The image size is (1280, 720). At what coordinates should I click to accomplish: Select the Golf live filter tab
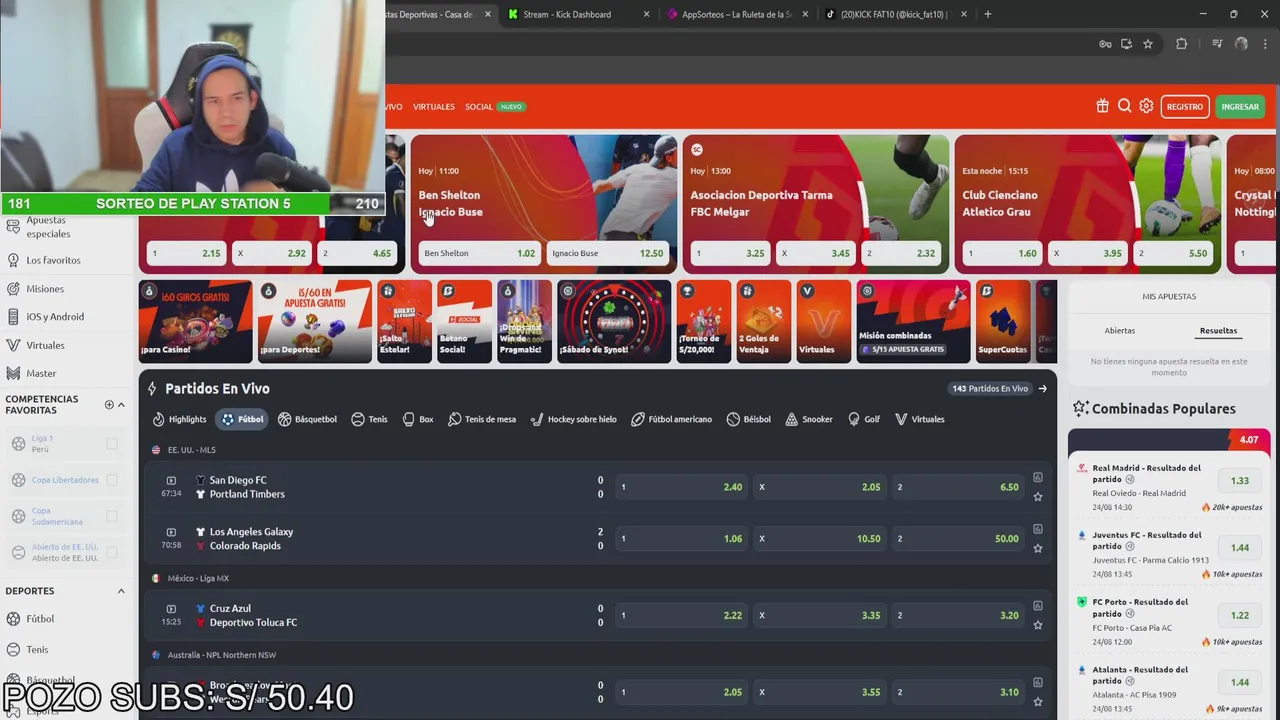[865, 419]
